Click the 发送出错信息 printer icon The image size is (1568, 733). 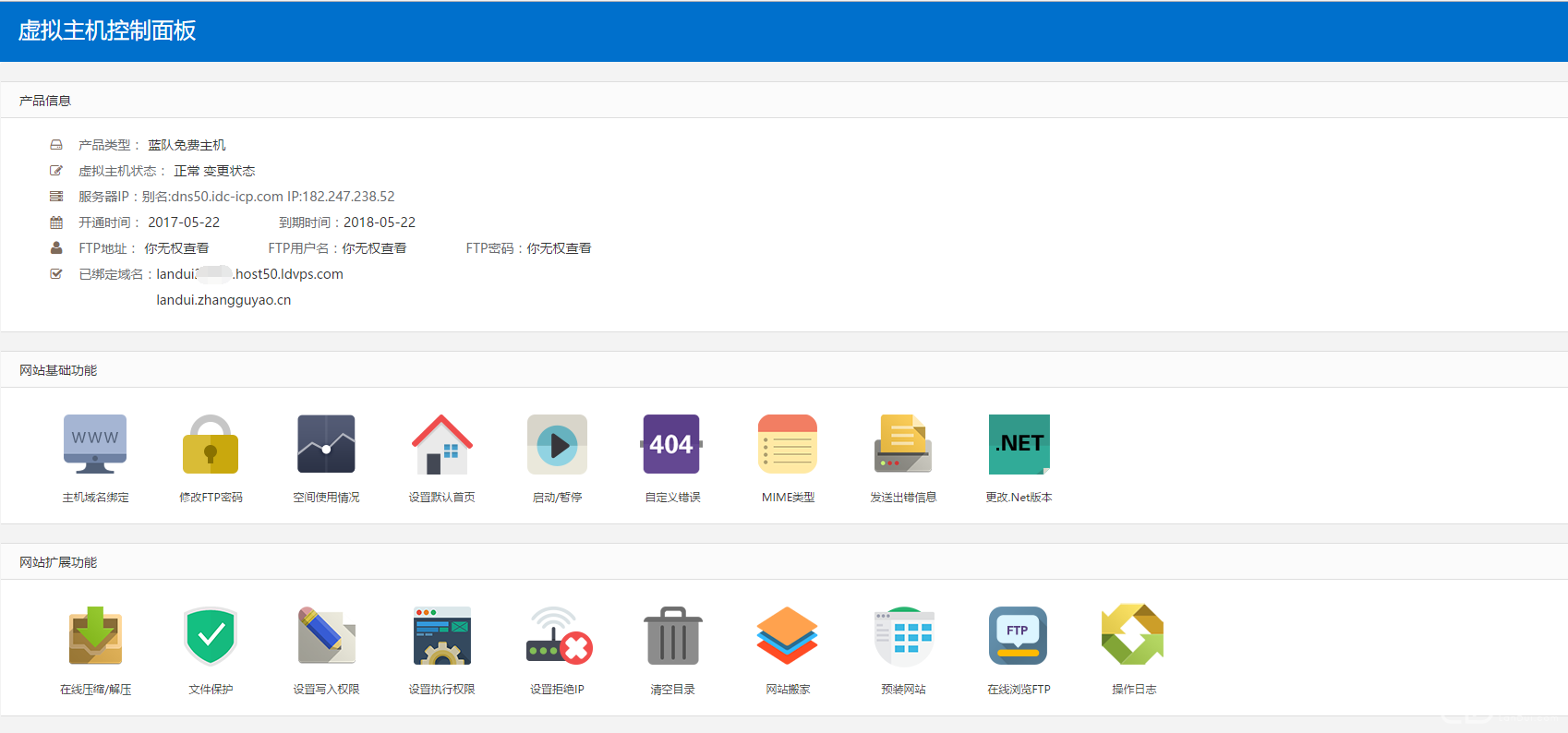pos(903,444)
